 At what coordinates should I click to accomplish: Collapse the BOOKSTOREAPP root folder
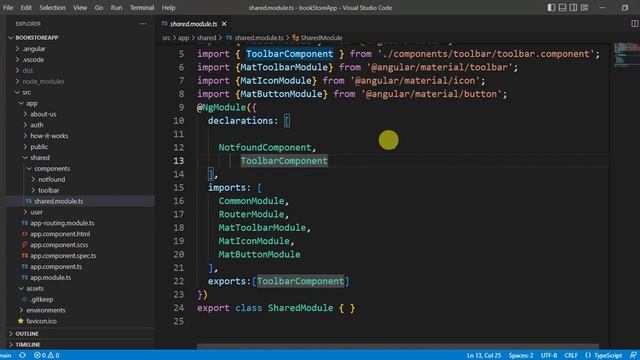point(37,38)
